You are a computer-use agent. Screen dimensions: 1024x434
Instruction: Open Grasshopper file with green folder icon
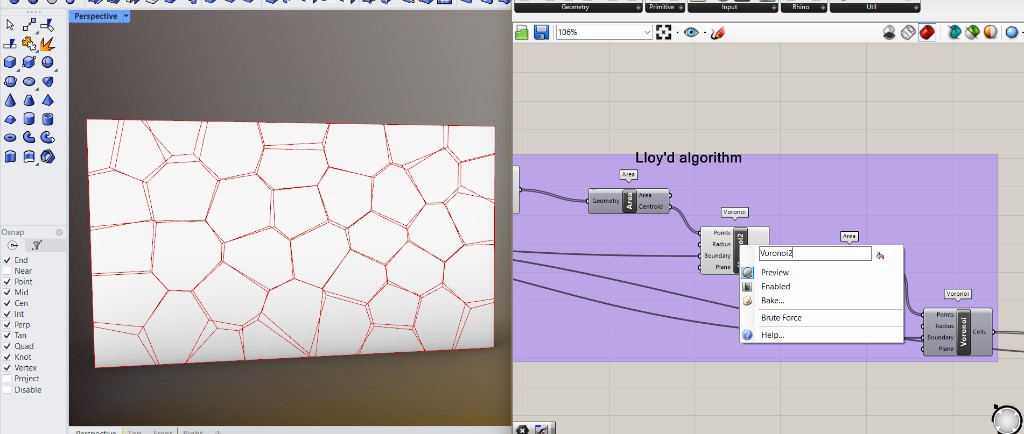point(522,33)
